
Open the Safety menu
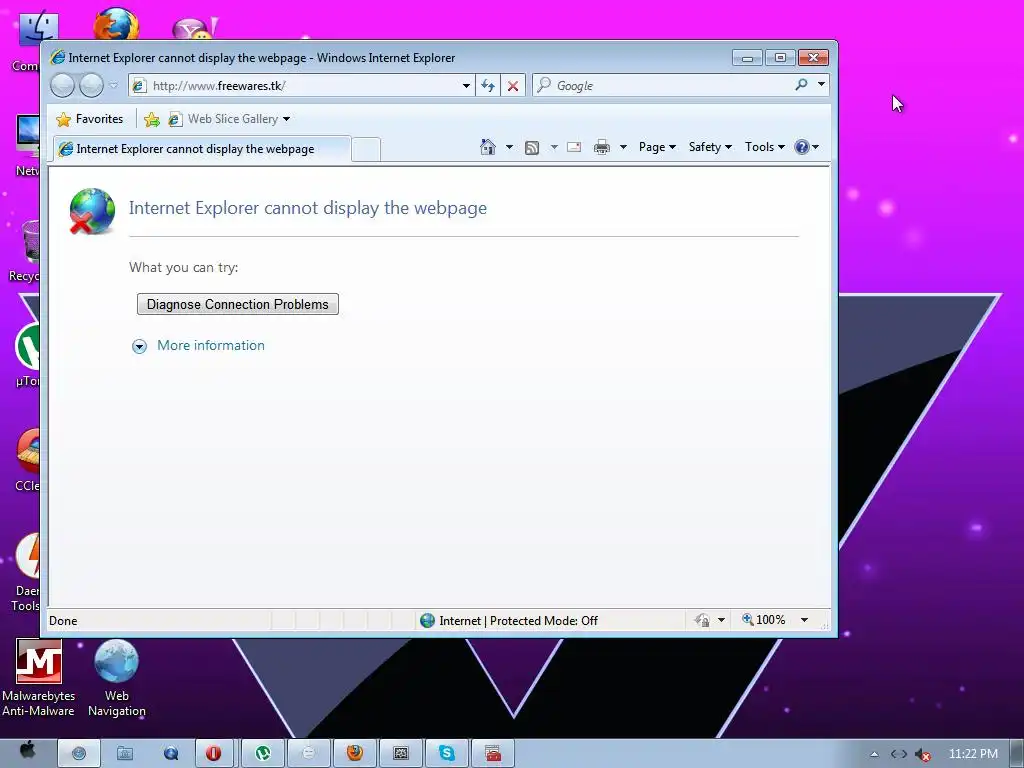710,147
